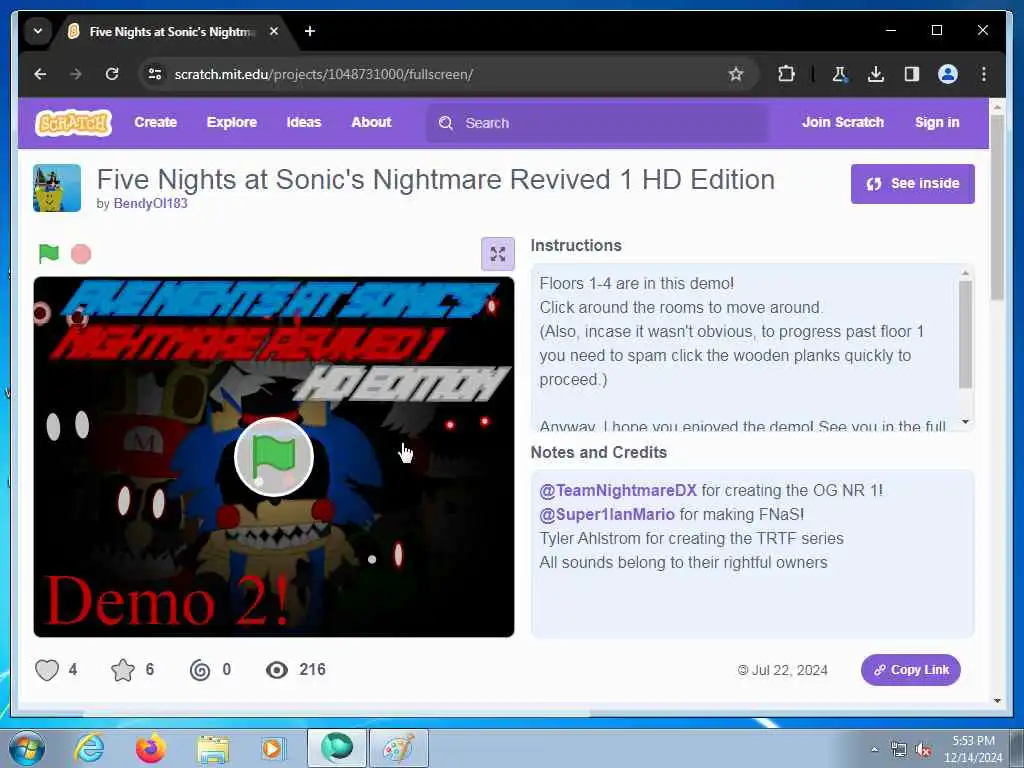Click the star favorite icon
Image resolution: width=1024 pixels, height=768 pixels.
[123, 670]
